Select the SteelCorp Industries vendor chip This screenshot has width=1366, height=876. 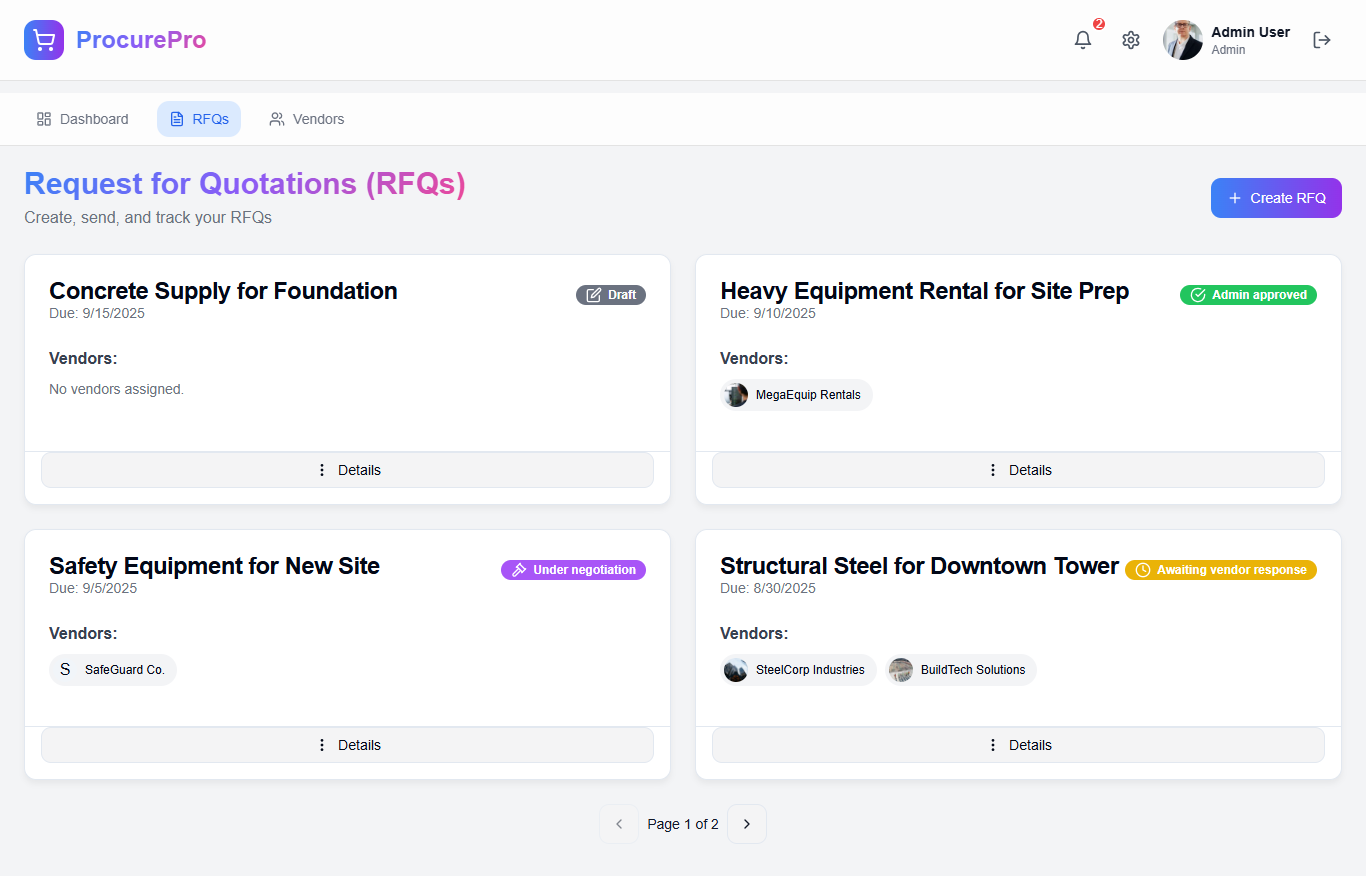click(x=799, y=670)
